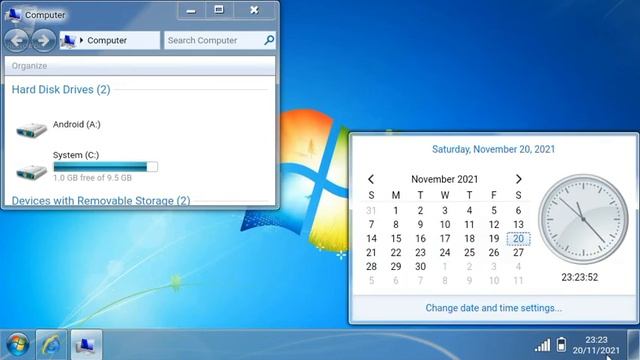This screenshot has height=360, width=640.
Task: Select November 1 in calendar
Action: point(396,211)
